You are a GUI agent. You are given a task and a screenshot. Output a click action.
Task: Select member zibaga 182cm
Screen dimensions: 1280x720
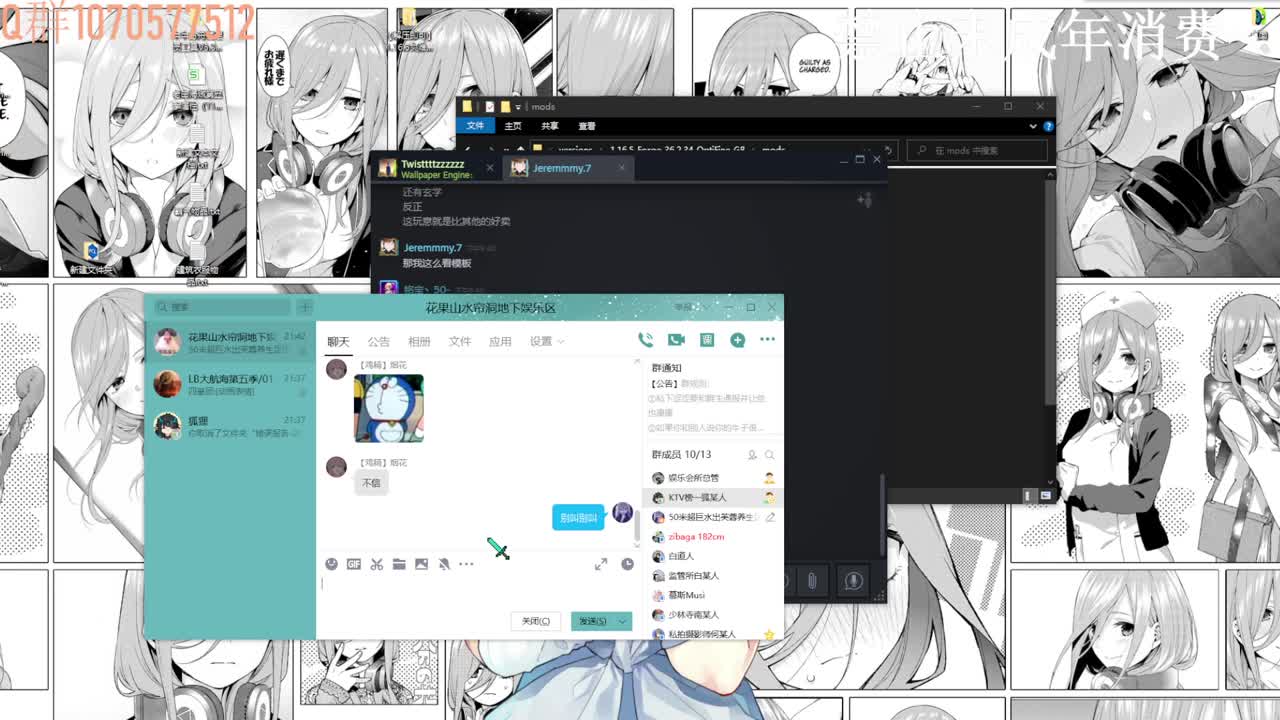pyautogui.click(x=712, y=536)
